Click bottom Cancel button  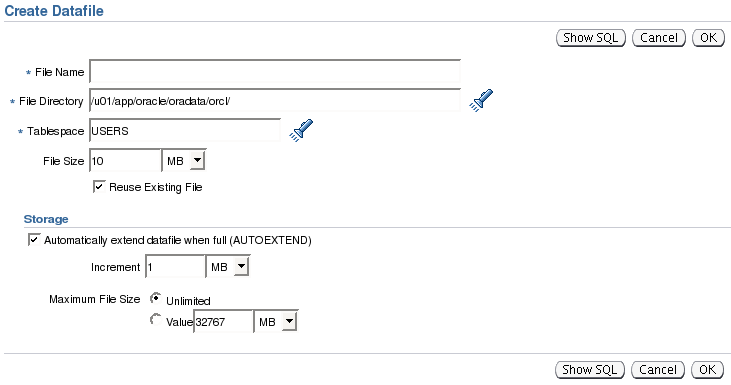[658, 370]
